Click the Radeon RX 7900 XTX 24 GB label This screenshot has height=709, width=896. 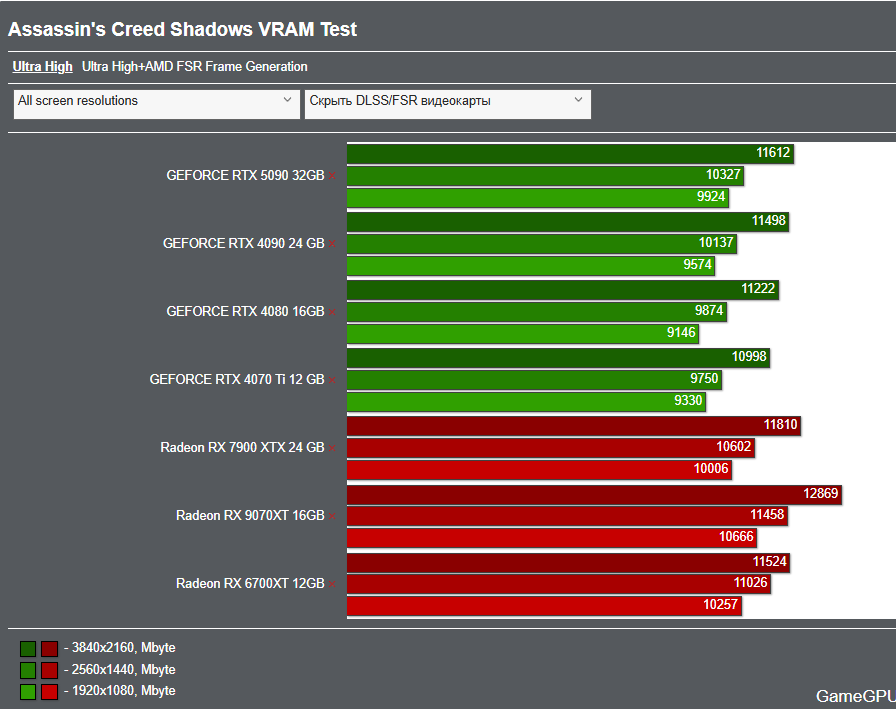[x=242, y=448]
